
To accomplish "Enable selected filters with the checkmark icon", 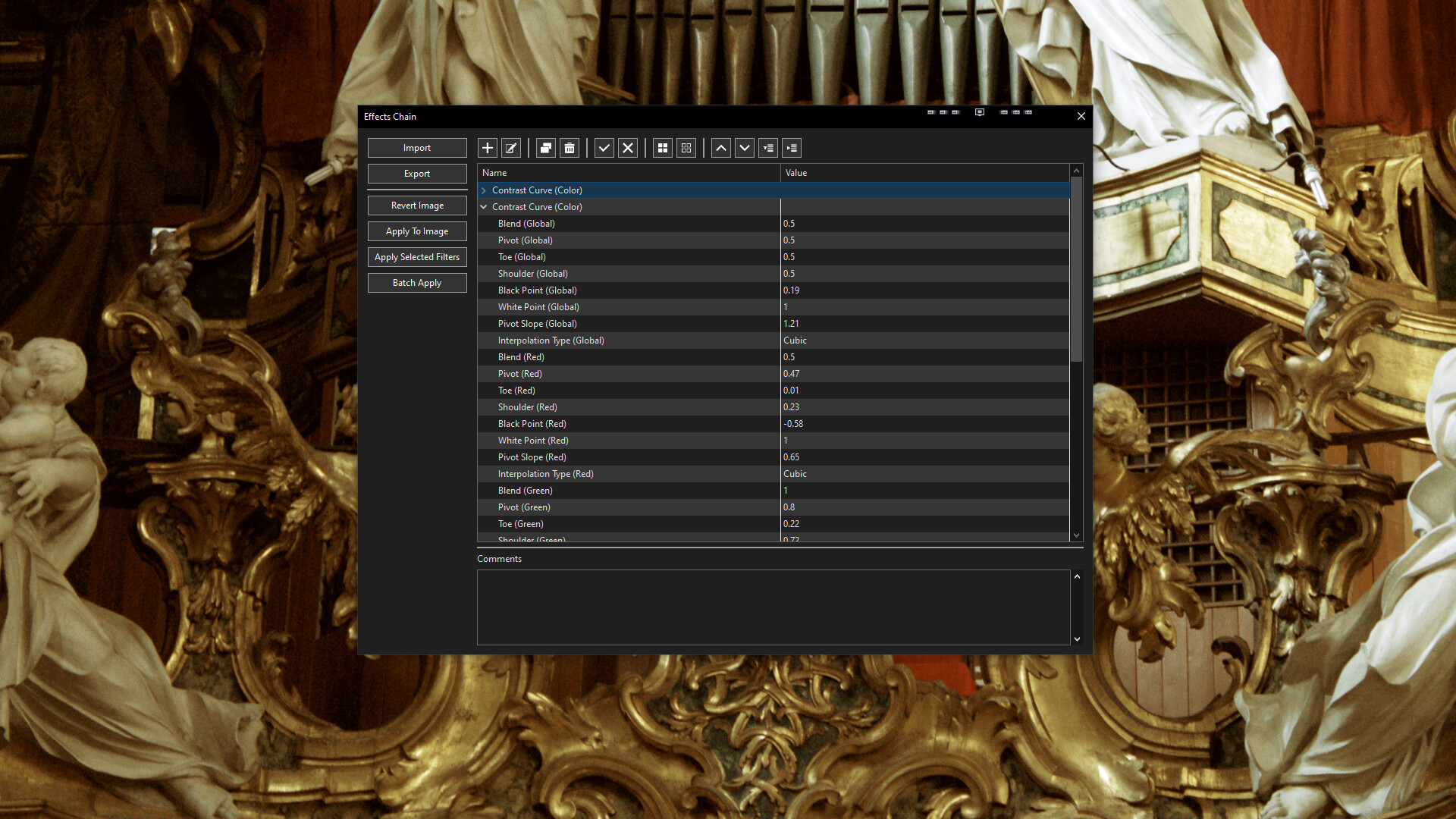I will 604,148.
